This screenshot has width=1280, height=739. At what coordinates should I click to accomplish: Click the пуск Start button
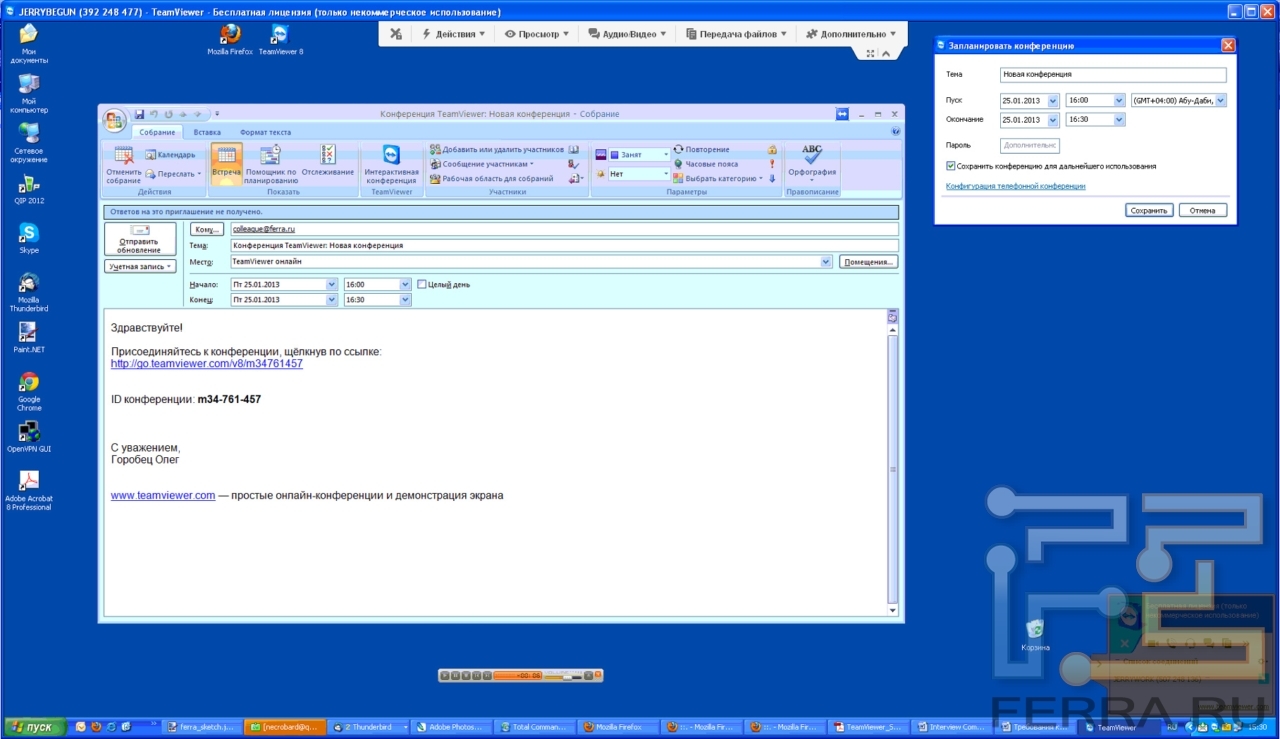tap(34, 727)
